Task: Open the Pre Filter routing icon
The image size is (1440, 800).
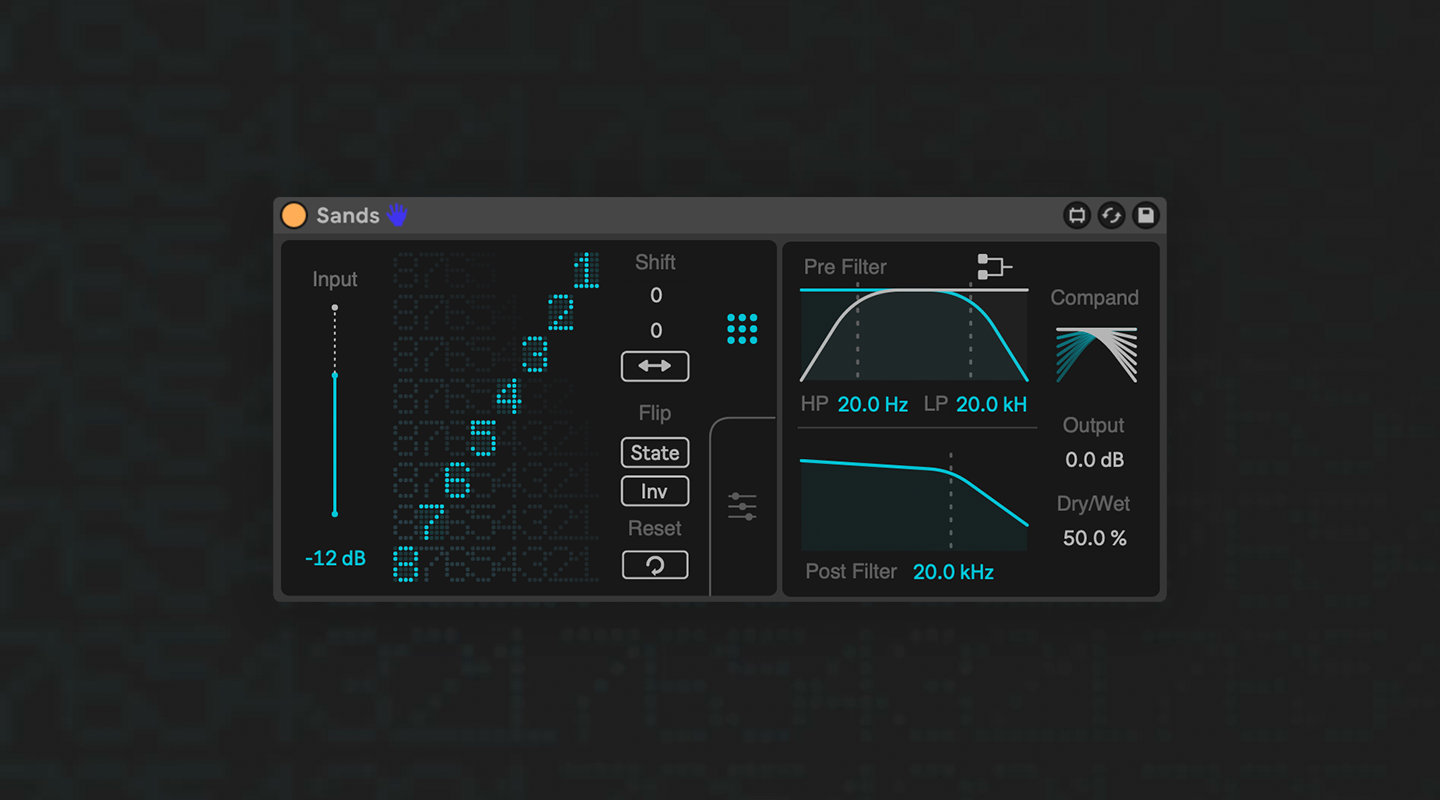Action: point(994,267)
